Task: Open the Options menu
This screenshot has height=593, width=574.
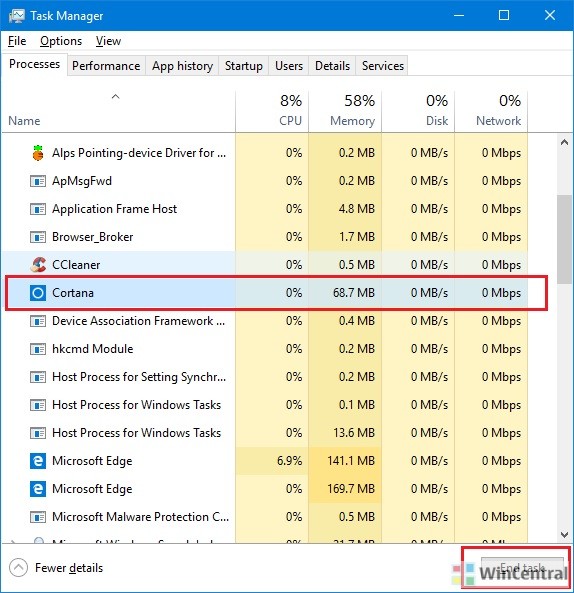Action: 61,41
